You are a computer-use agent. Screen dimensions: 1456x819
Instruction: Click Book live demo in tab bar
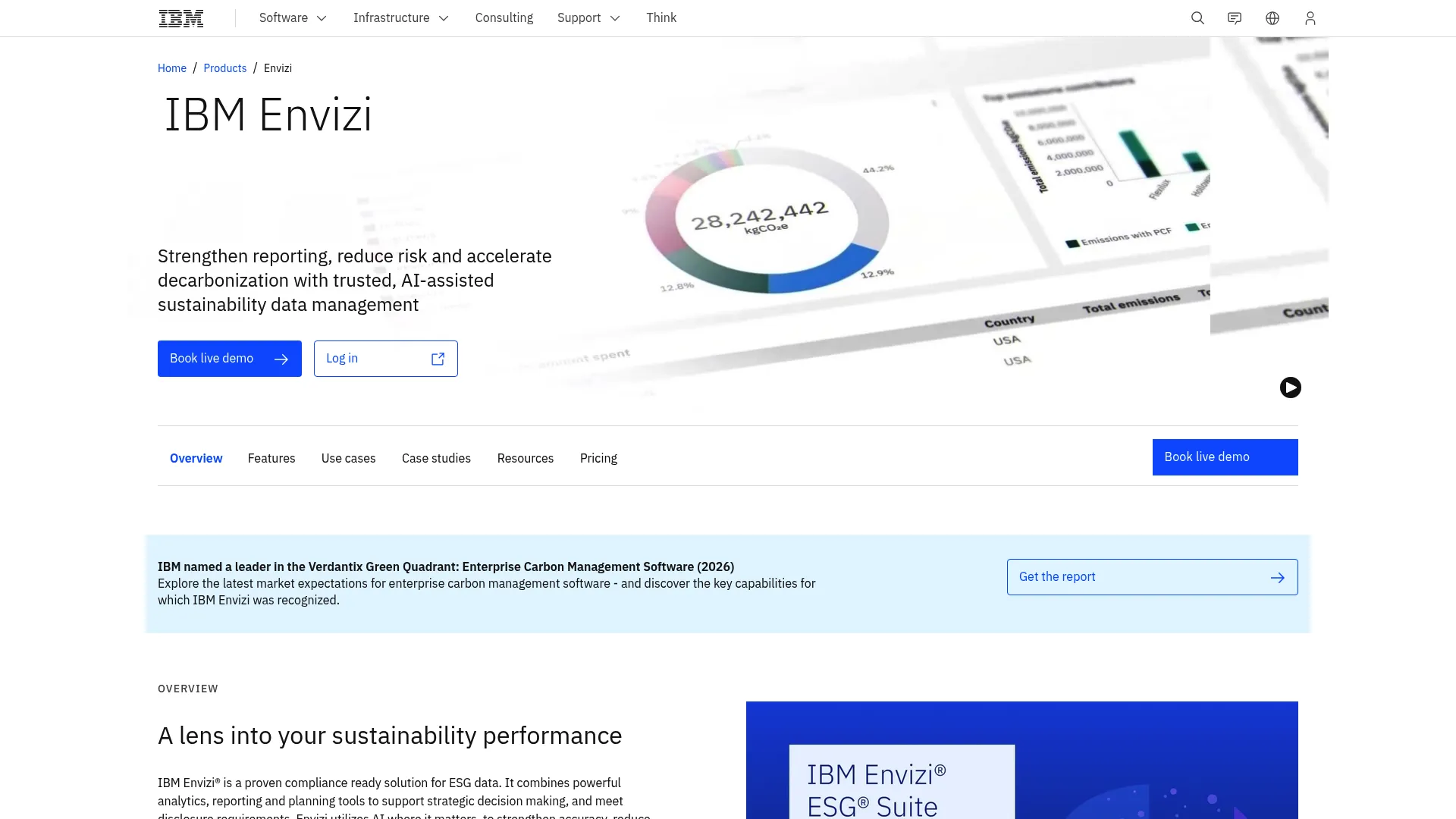1225,457
